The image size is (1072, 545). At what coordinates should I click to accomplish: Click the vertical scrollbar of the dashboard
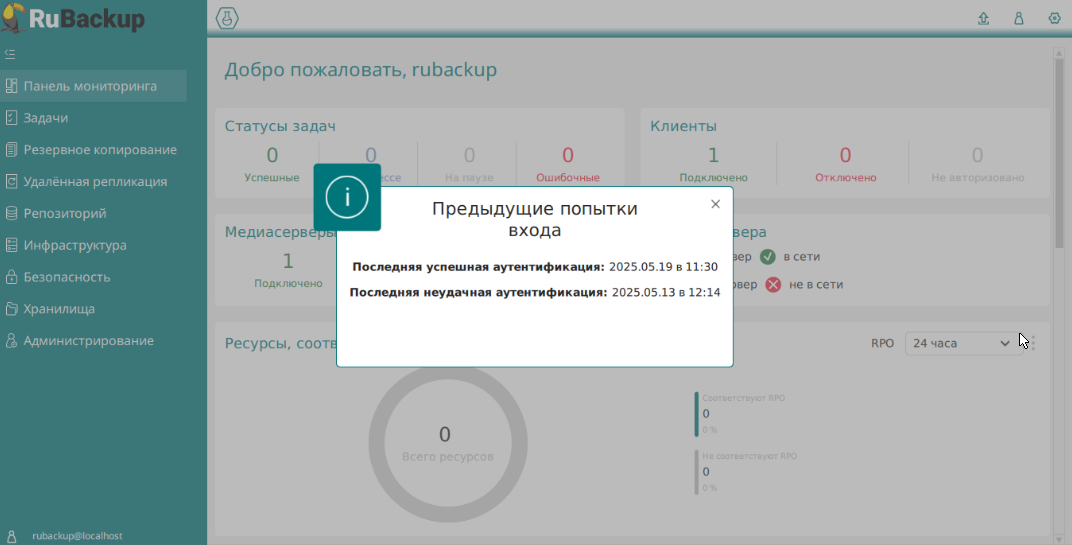tap(1059, 150)
